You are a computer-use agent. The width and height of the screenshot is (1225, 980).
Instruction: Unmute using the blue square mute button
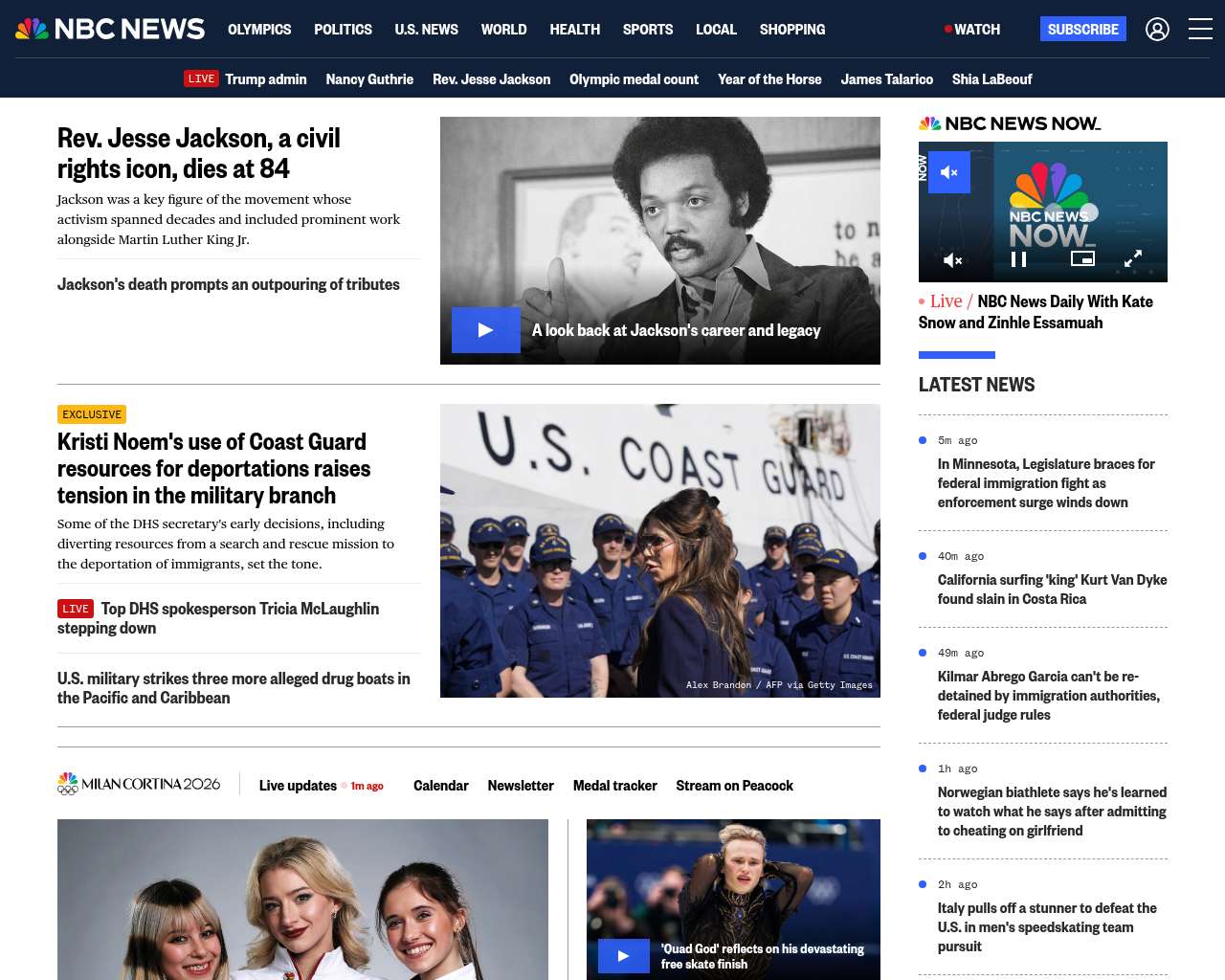[949, 172]
